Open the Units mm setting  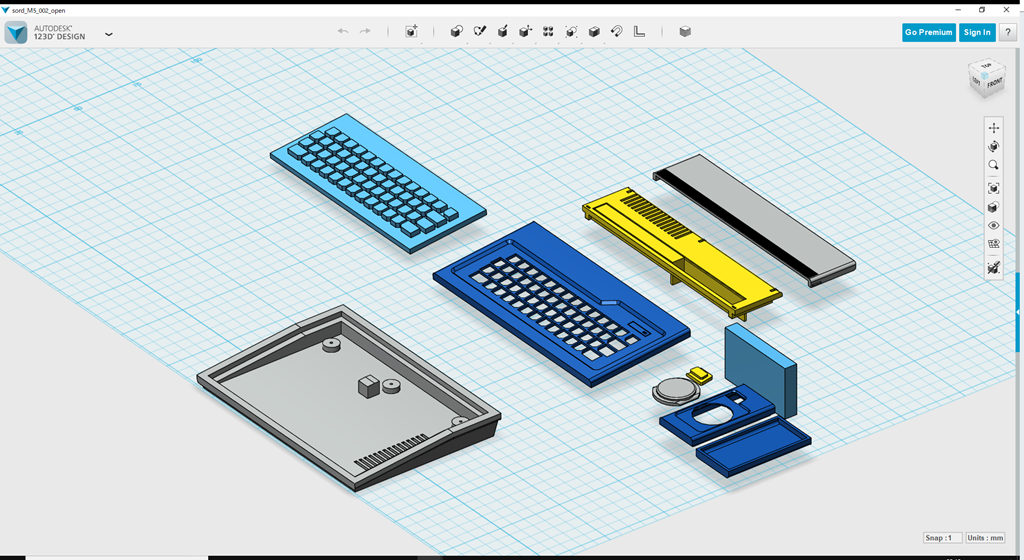[985, 538]
